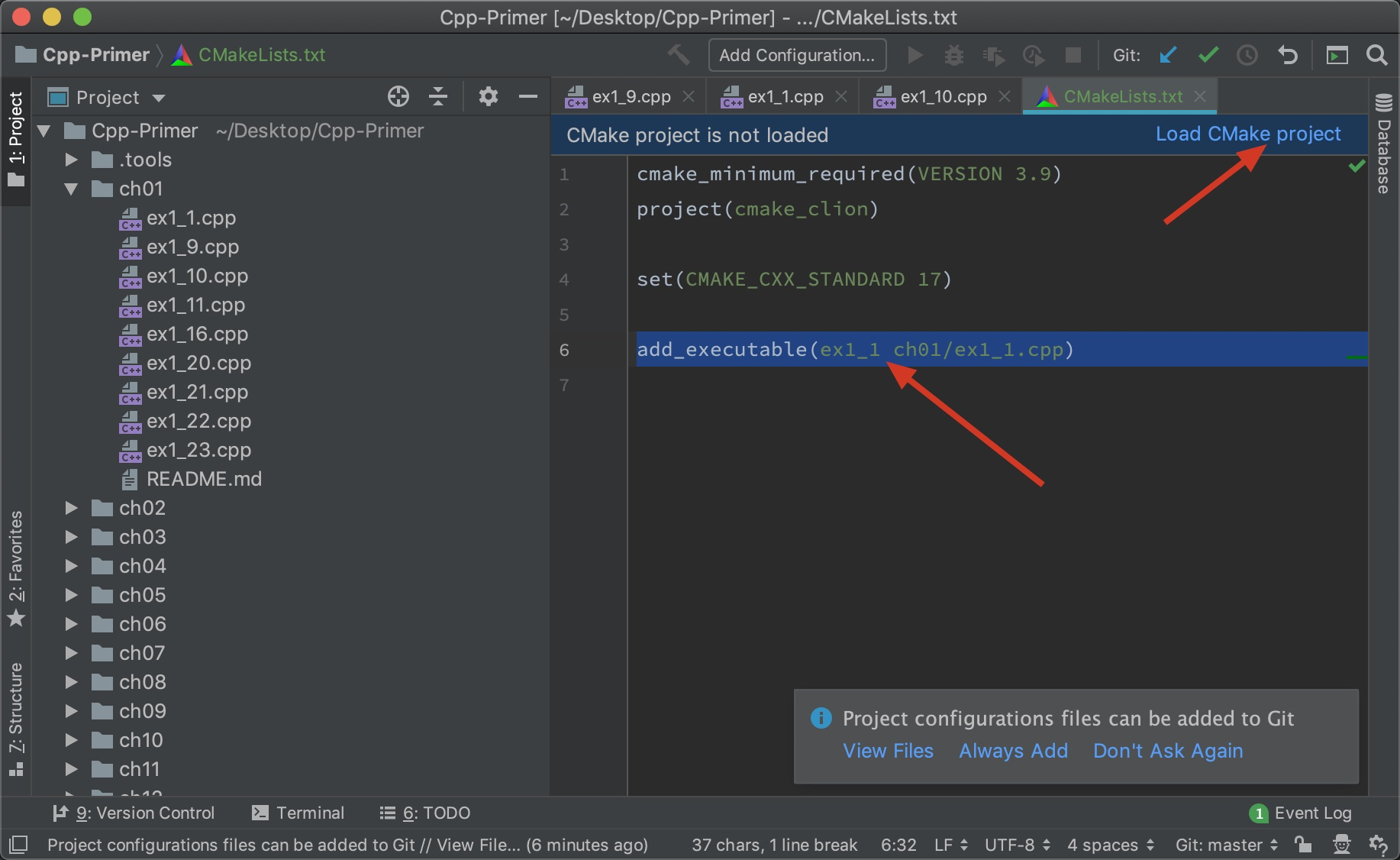Click the Revert undo arrow icon
Viewport: 1400px width, 860px height.
coord(1288,55)
